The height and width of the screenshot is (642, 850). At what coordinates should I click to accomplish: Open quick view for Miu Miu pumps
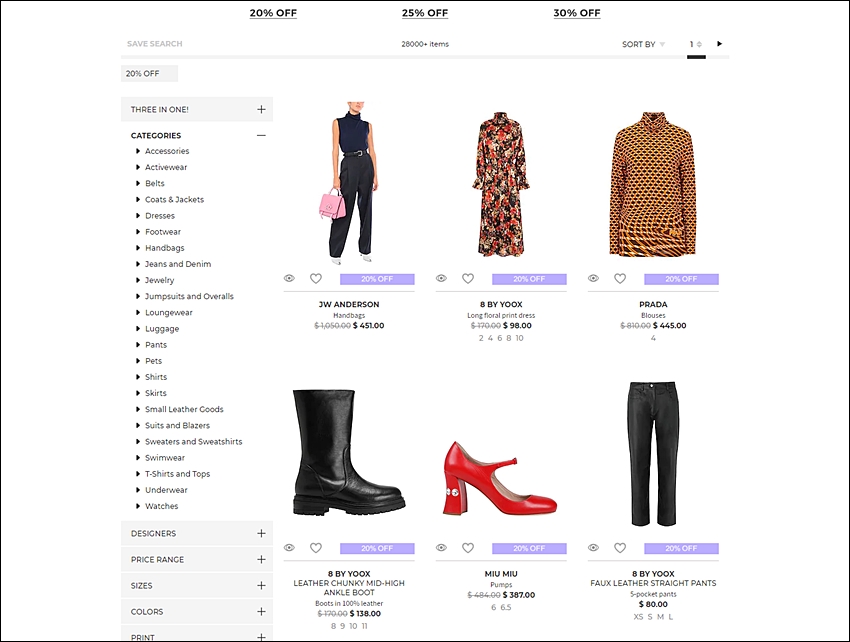pos(441,548)
